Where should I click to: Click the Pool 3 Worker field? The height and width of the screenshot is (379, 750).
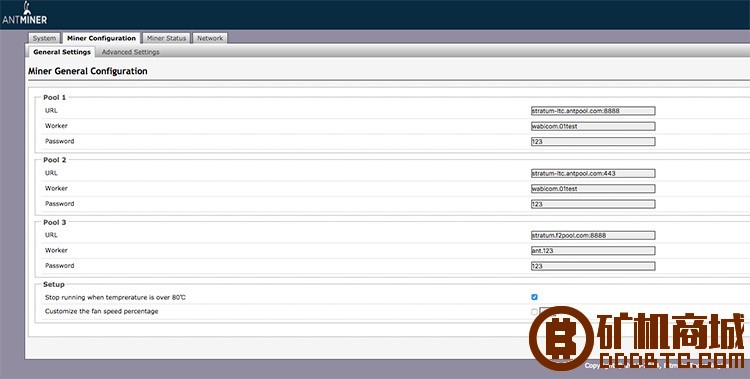pos(593,251)
